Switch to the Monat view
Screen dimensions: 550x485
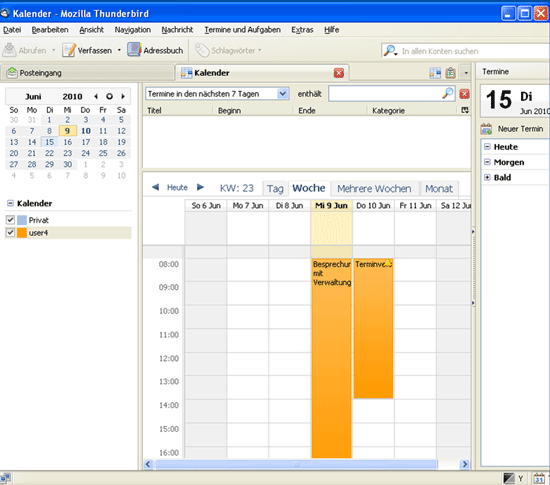[x=439, y=189]
